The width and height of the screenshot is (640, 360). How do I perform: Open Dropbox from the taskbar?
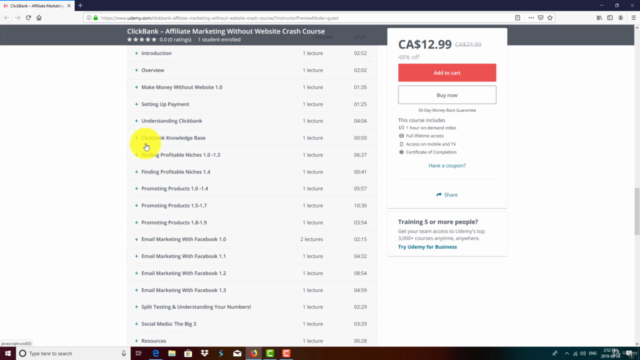point(204,353)
